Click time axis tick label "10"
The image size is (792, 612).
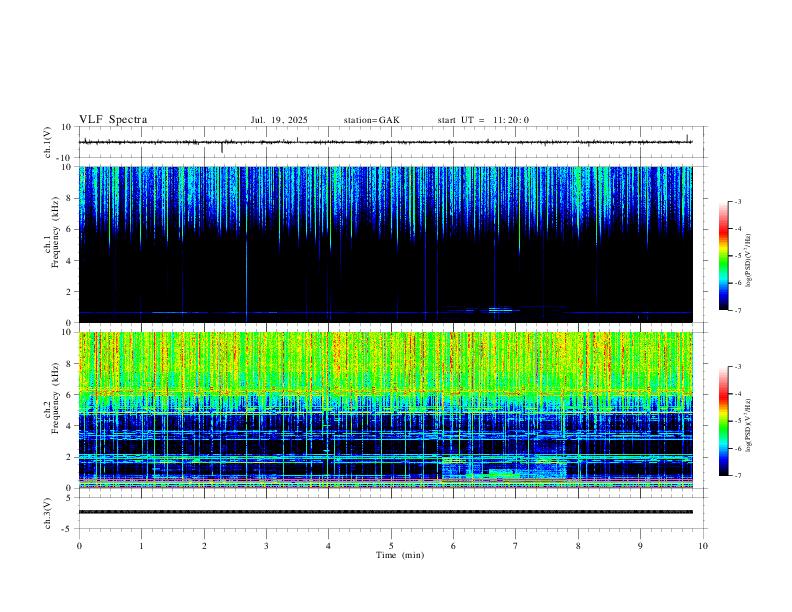pos(703,546)
